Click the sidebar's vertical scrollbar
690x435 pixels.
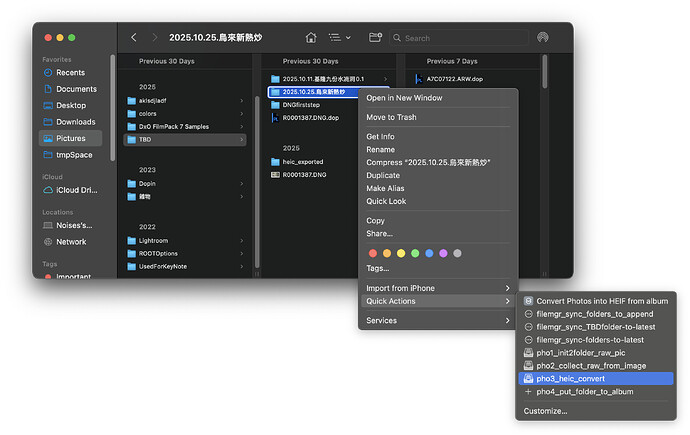point(113,108)
